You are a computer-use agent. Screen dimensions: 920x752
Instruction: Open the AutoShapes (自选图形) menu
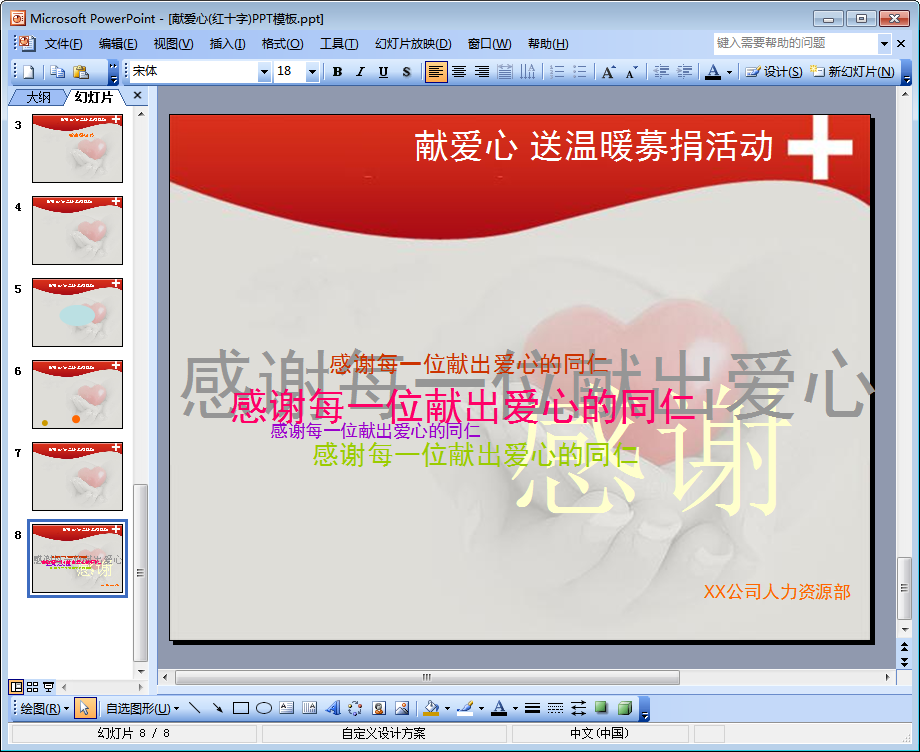142,708
